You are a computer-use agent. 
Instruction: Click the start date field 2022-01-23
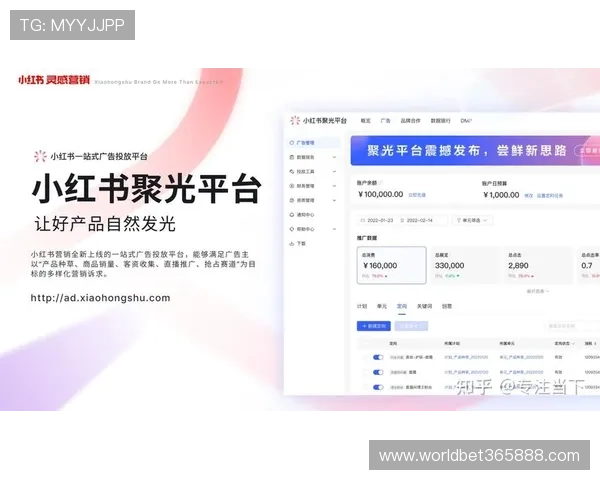380,220
